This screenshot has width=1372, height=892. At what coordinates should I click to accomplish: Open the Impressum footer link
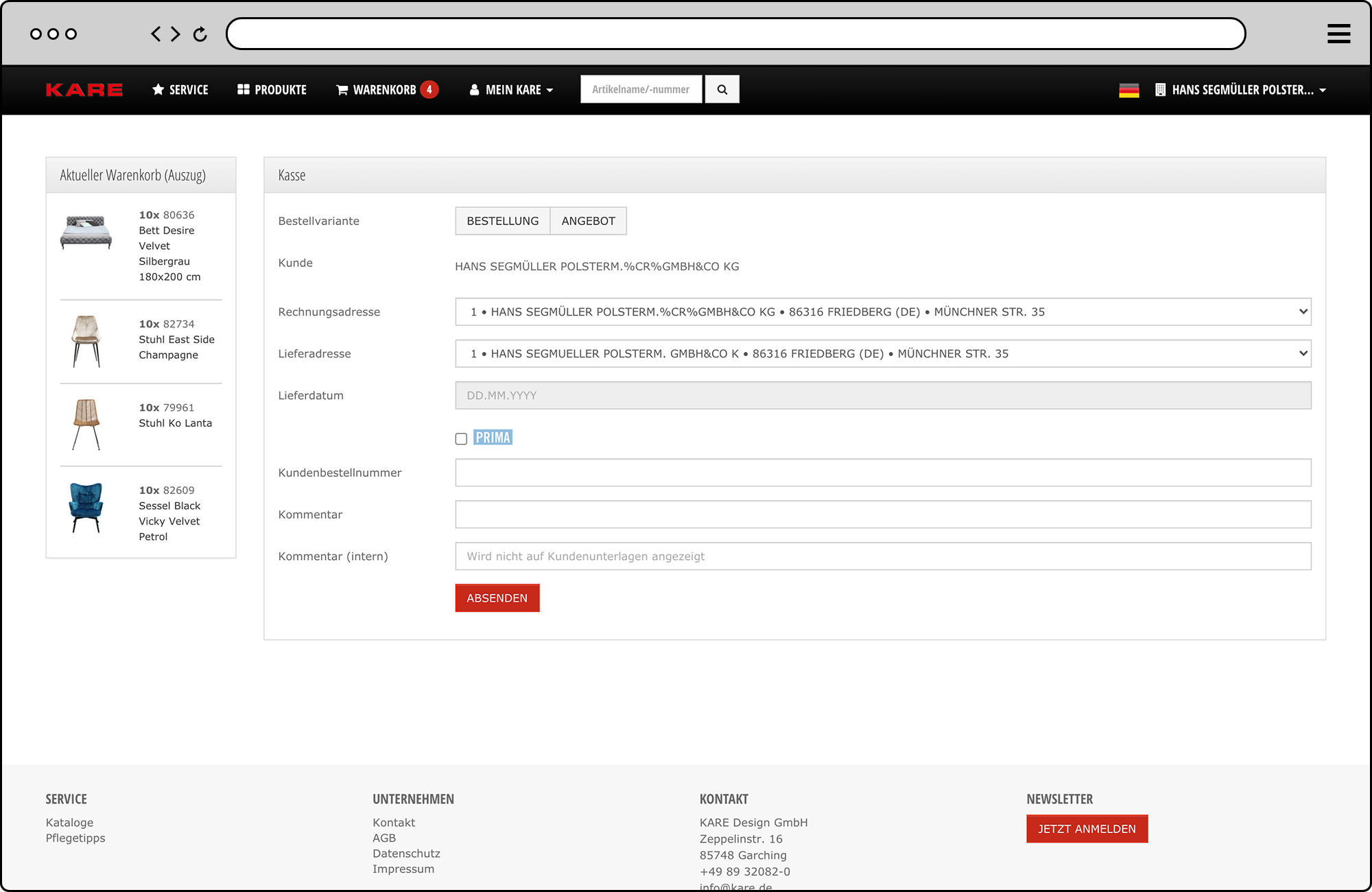point(403,869)
